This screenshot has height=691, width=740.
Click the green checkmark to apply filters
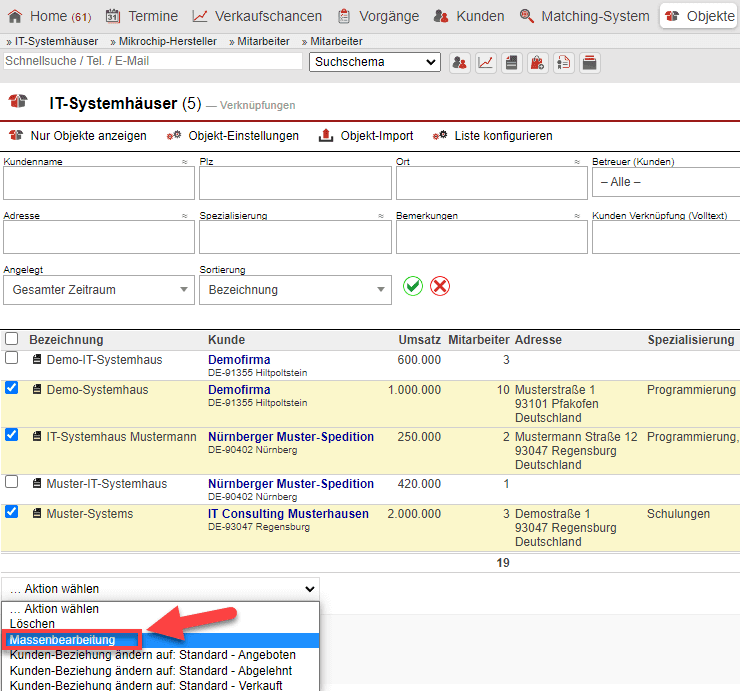(x=413, y=286)
